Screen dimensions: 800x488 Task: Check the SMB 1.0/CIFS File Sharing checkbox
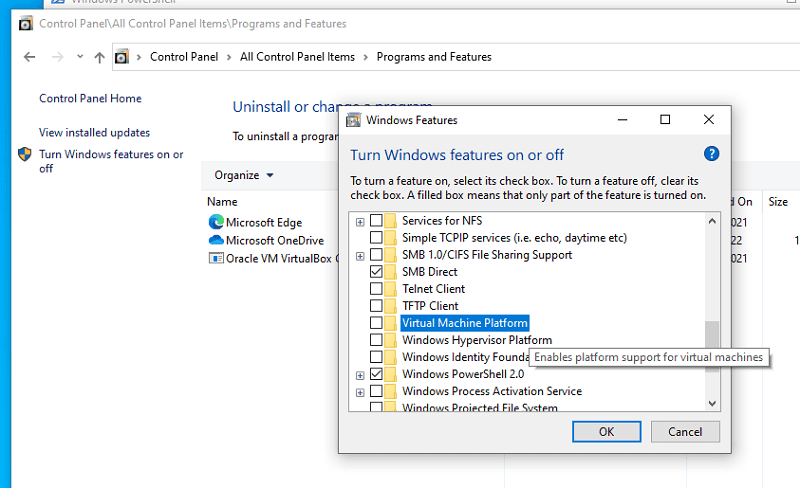(x=376, y=255)
